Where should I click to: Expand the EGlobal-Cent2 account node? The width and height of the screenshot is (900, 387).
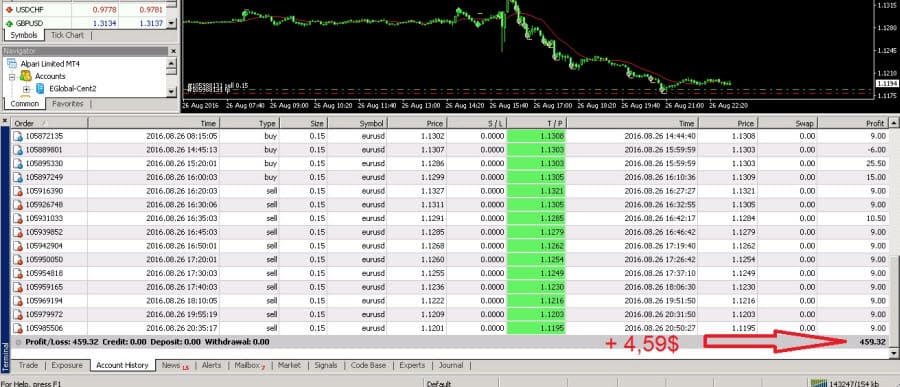click(26, 89)
